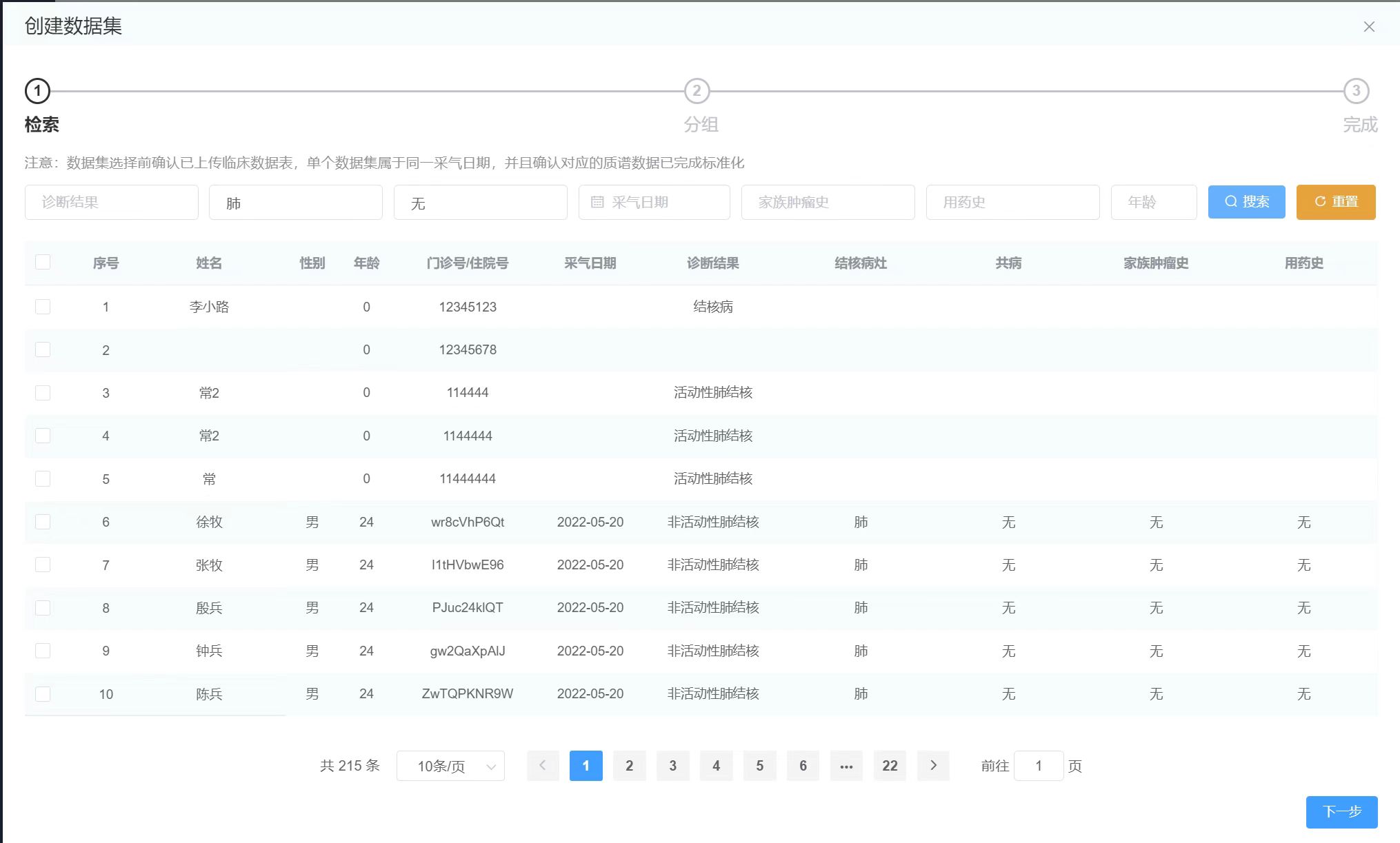Click diagnosis cell 结核病
This screenshot has width=1400, height=843.
tap(713, 307)
